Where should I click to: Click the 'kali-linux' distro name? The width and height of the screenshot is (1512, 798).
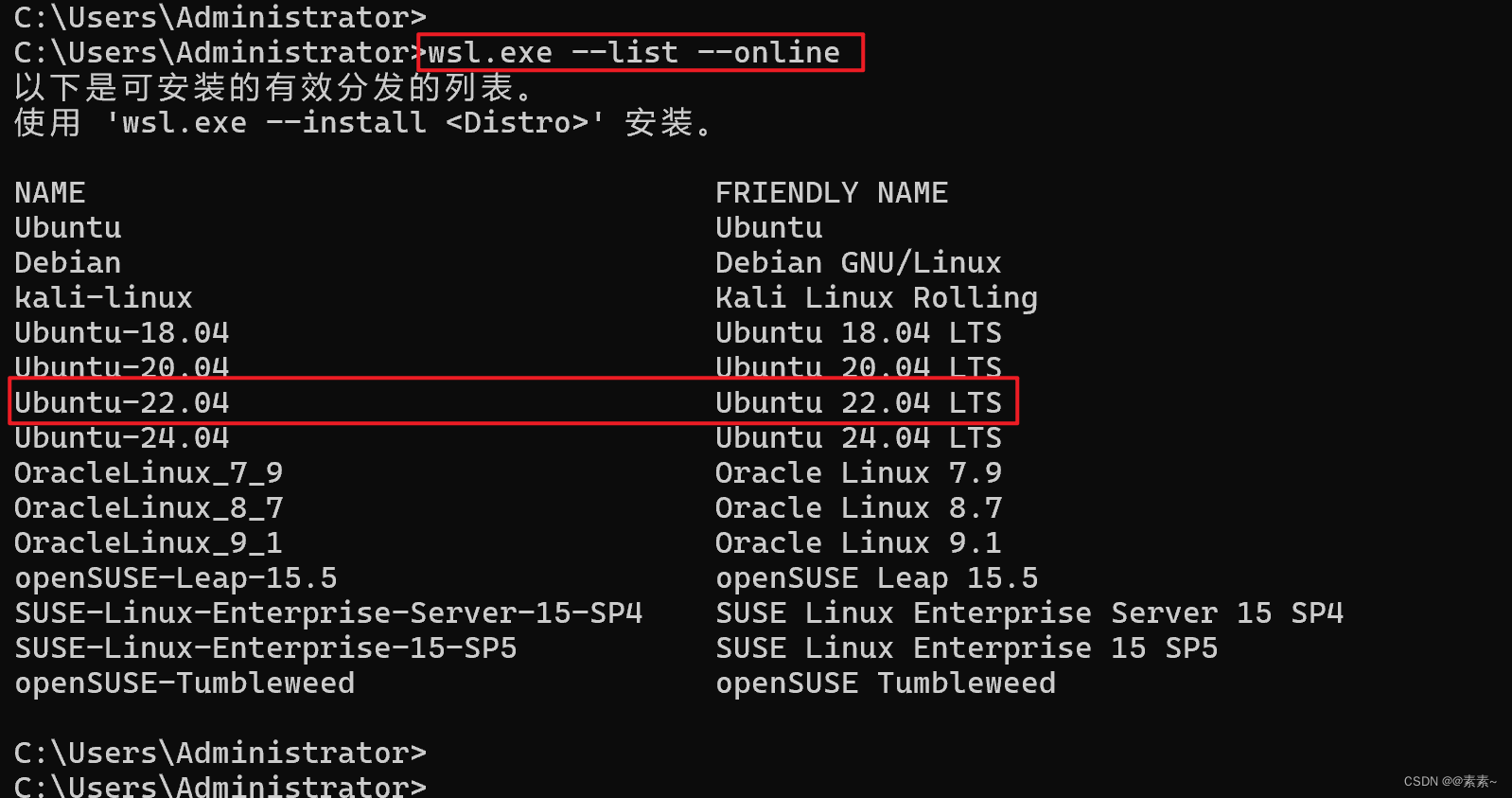104,297
